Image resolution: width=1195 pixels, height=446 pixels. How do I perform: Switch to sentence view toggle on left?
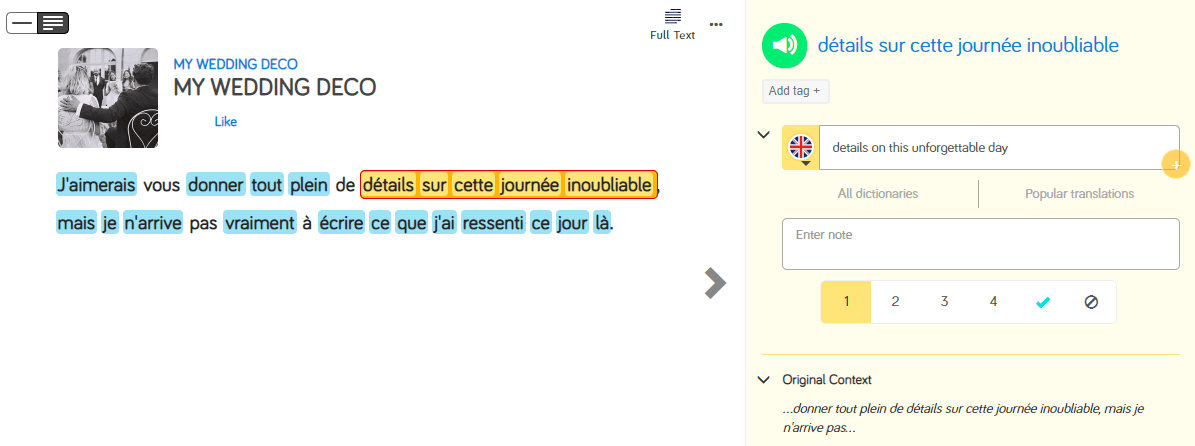[x=22, y=21]
